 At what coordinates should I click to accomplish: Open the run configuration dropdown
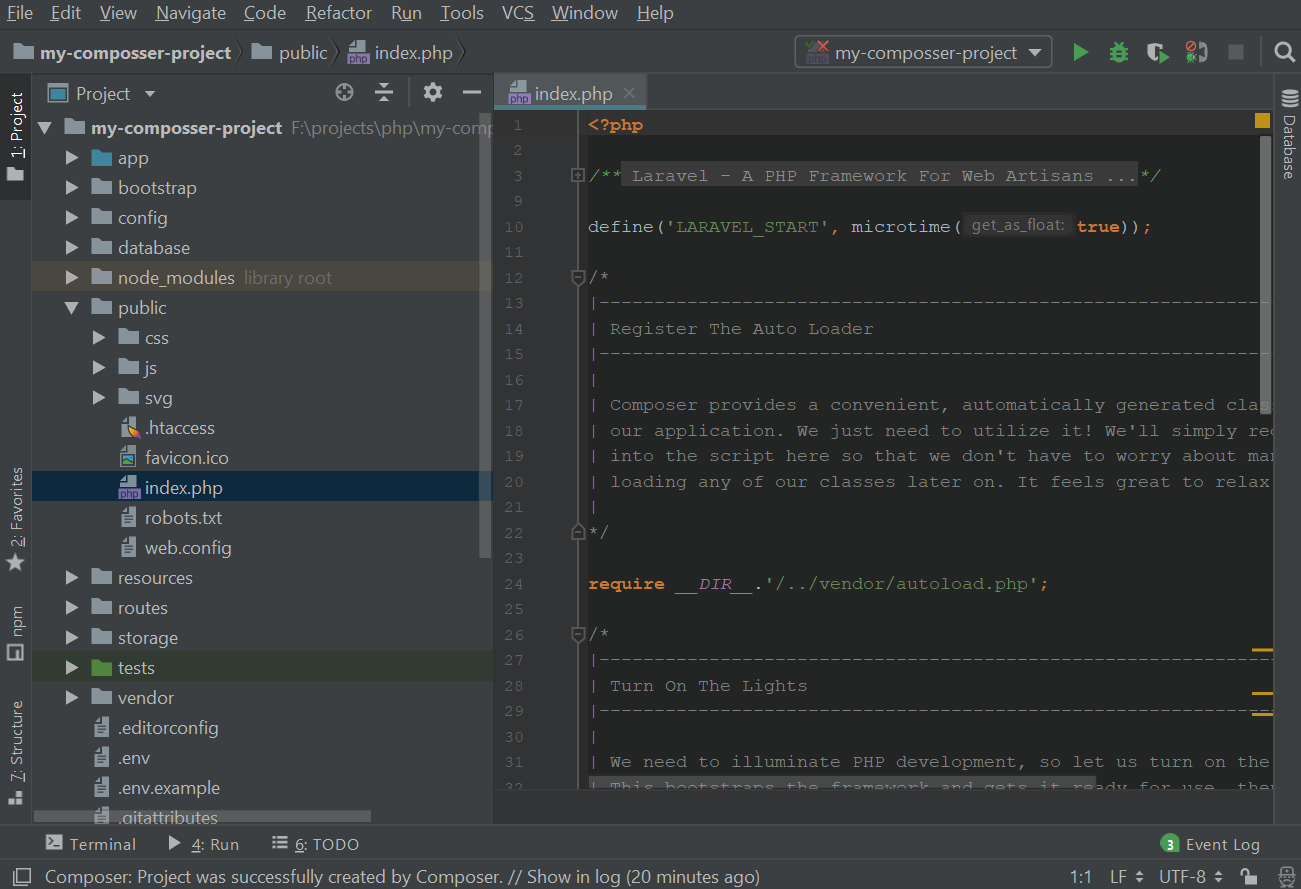click(923, 53)
